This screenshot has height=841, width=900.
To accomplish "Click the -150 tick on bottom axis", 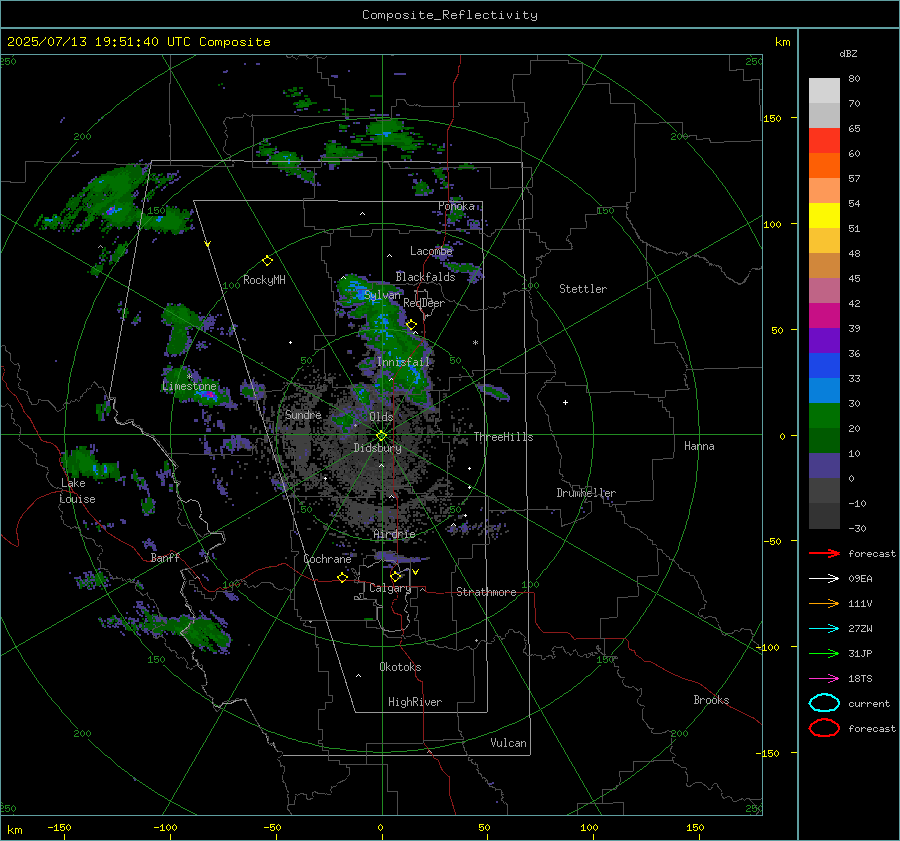I will (x=59, y=827).
